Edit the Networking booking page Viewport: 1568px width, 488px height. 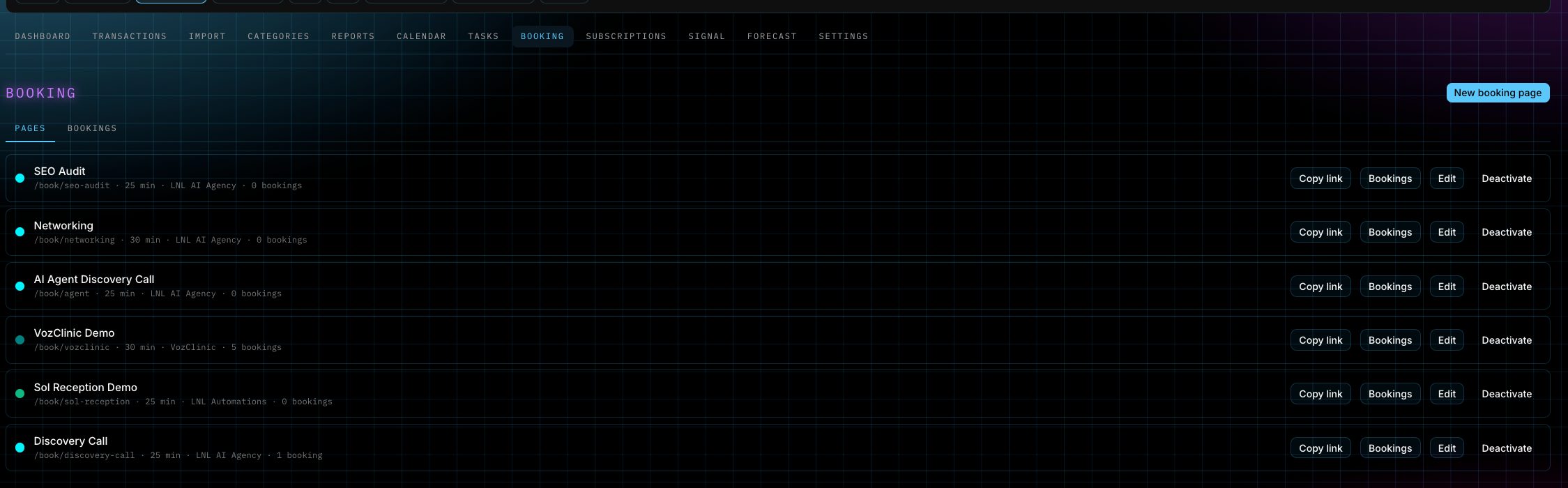1447,232
